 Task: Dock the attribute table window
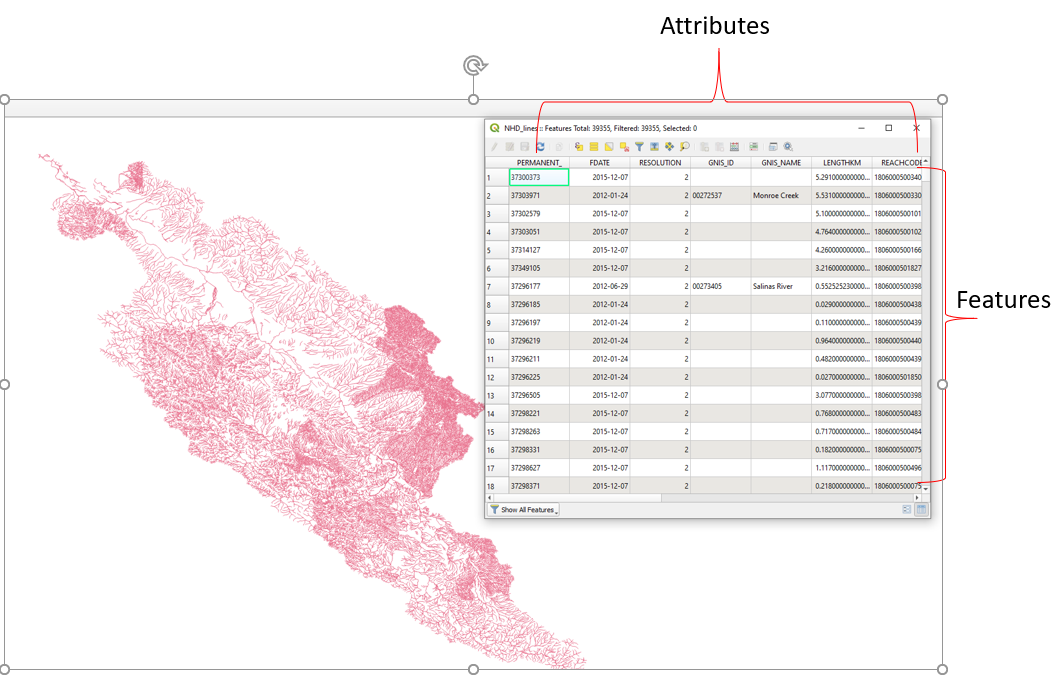point(772,147)
